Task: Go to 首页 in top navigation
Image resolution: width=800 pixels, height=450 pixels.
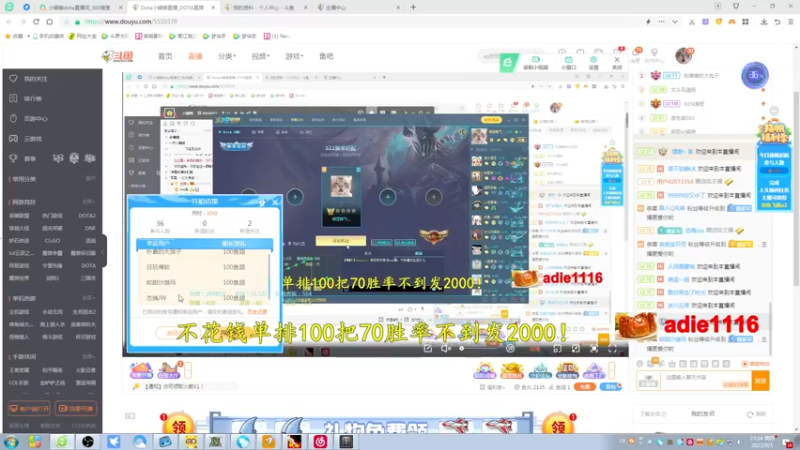Action: pyautogui.click(x=165, y=56)
